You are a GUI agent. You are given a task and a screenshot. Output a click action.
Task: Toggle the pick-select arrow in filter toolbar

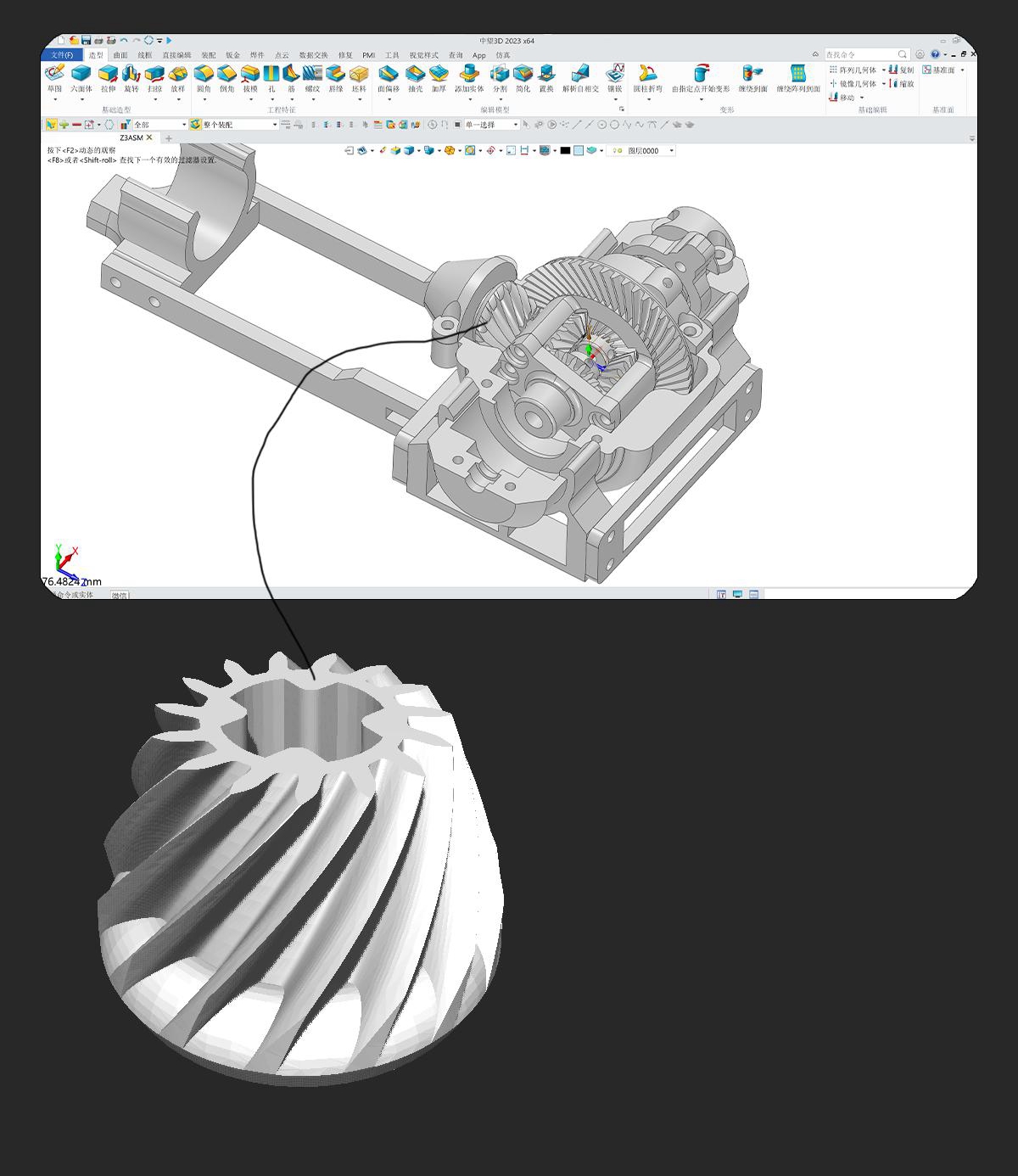click(x=51, y=125)
